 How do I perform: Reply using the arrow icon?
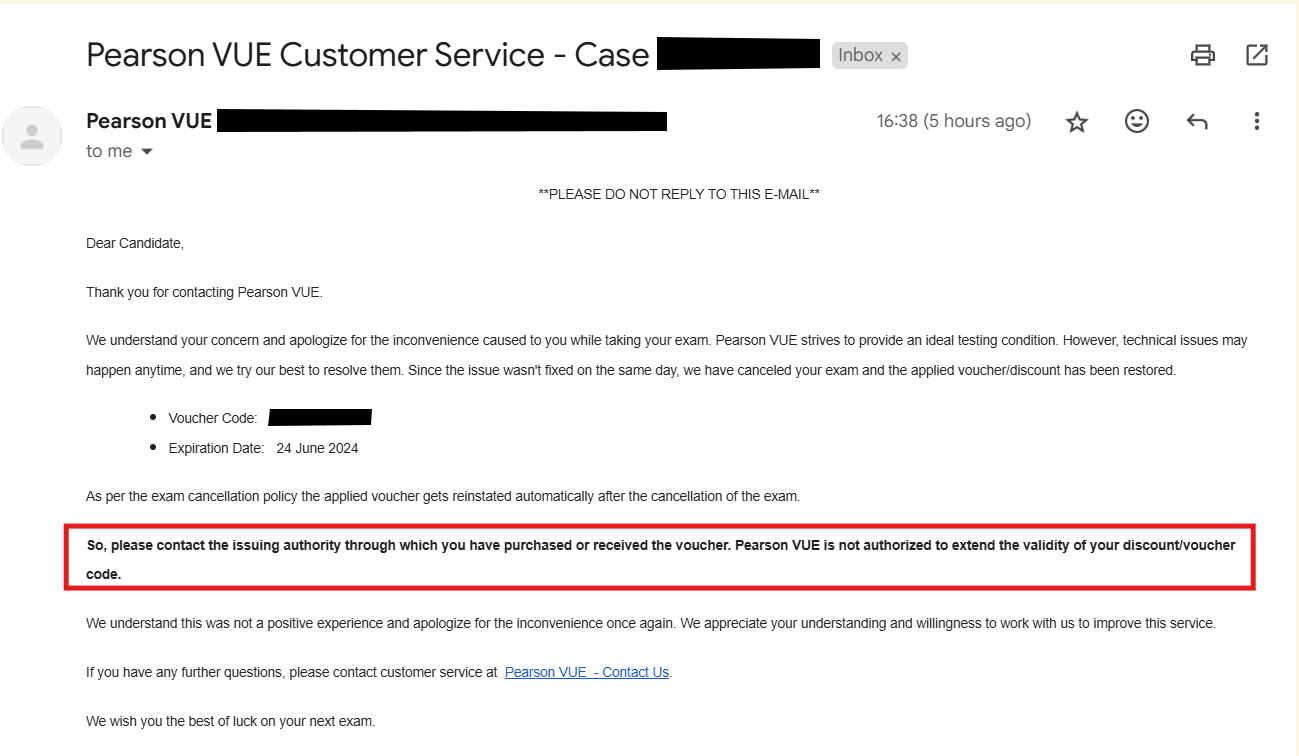[1197, 122]
